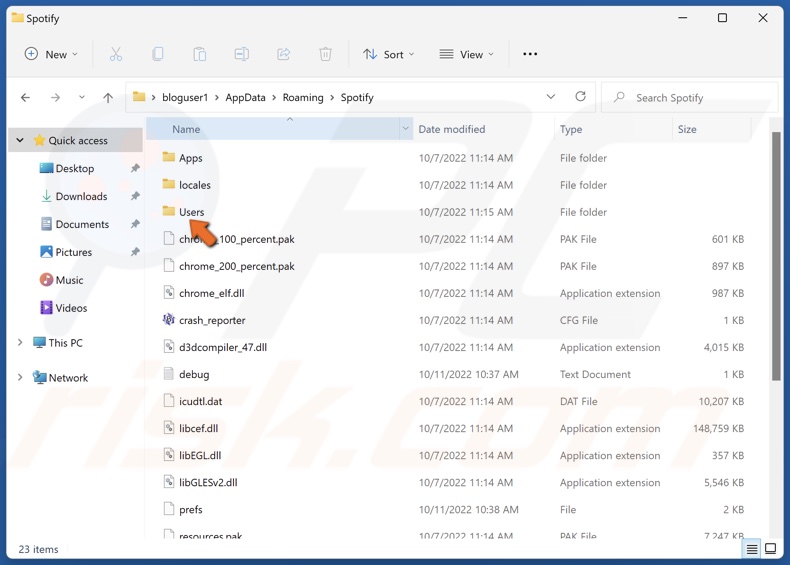This screenshot has height=565, width=790.
Task: Click the libcef.dll file icon
Action: [169, 427]
